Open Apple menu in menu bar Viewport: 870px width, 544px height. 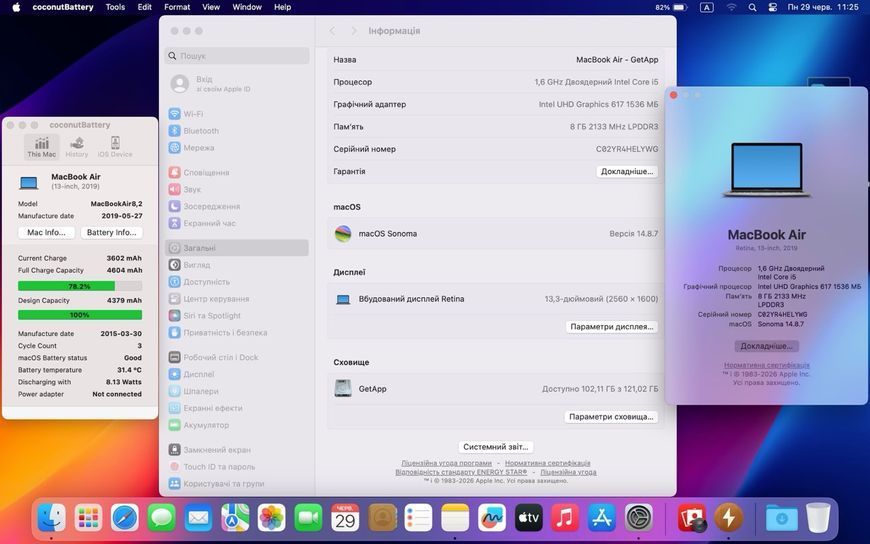click(16, 7)
